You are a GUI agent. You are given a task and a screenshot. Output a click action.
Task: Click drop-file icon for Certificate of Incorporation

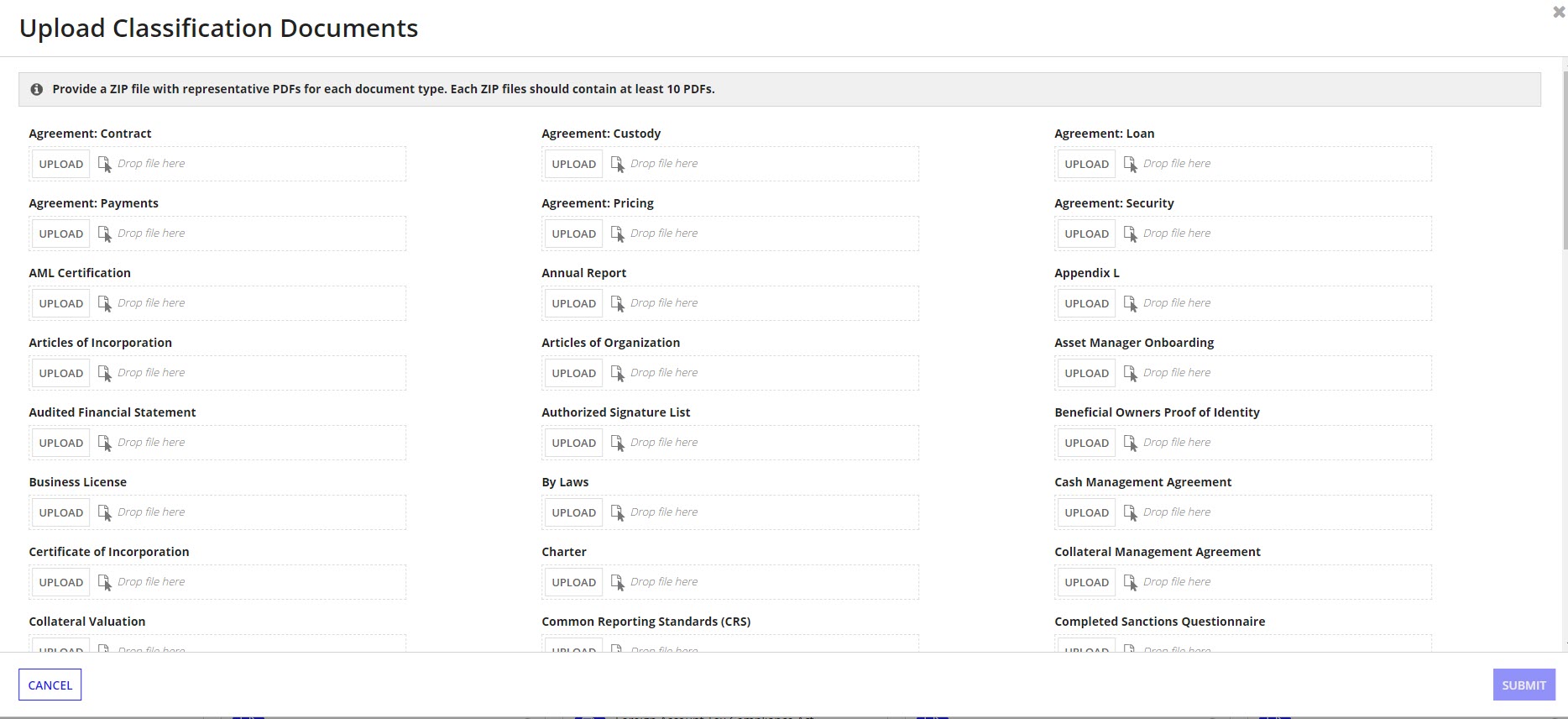pos(105,582)
